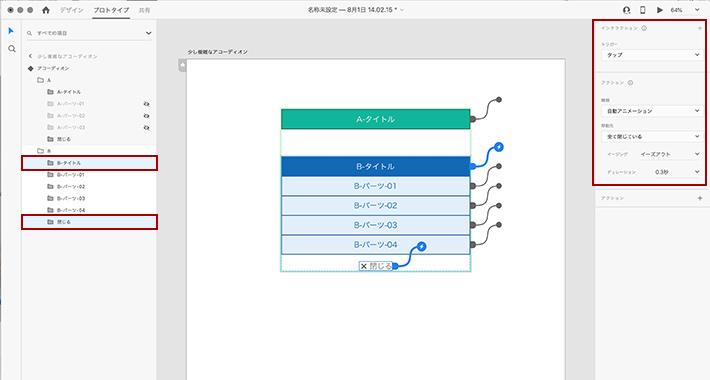Select the B-タイトル layer row

pos(89,163)
